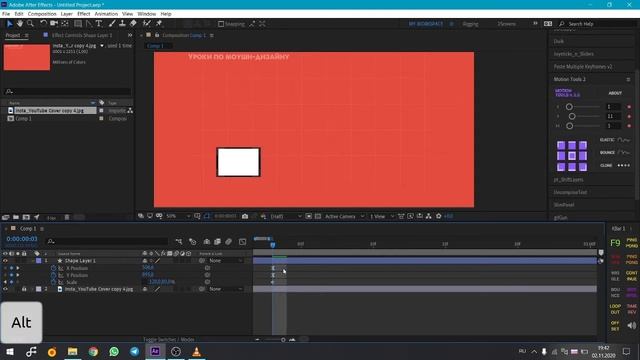Switch to Effect Controls Shape Layer 1 tab

tap(82, 36)
